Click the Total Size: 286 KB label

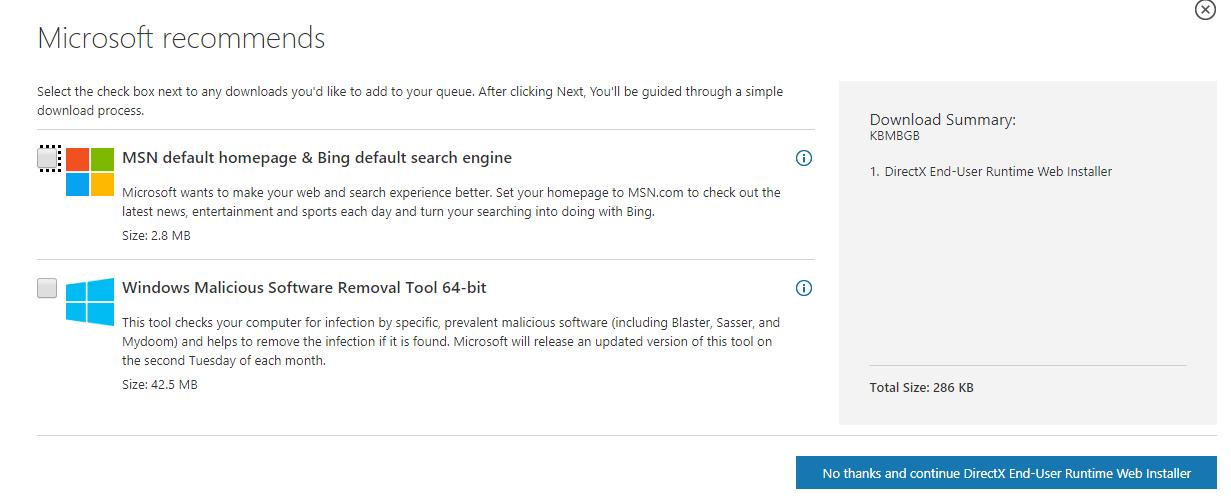922,387
